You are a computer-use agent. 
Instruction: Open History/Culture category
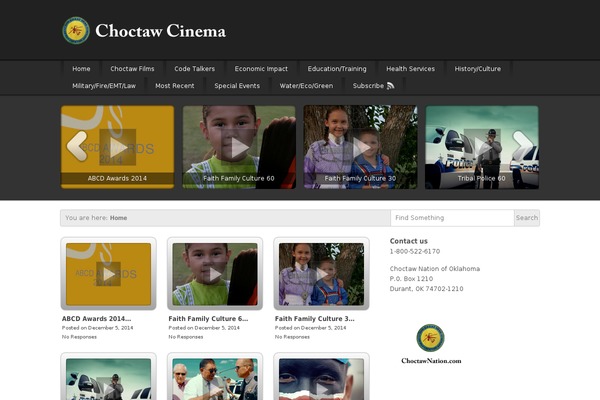(x=478, y=69)
